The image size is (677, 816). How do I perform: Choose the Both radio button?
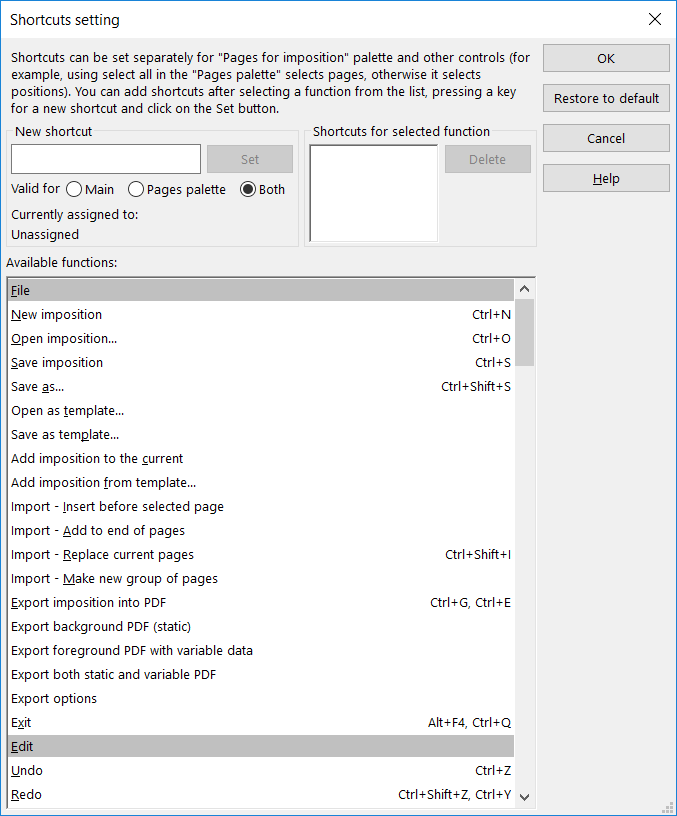pos(248,189)
